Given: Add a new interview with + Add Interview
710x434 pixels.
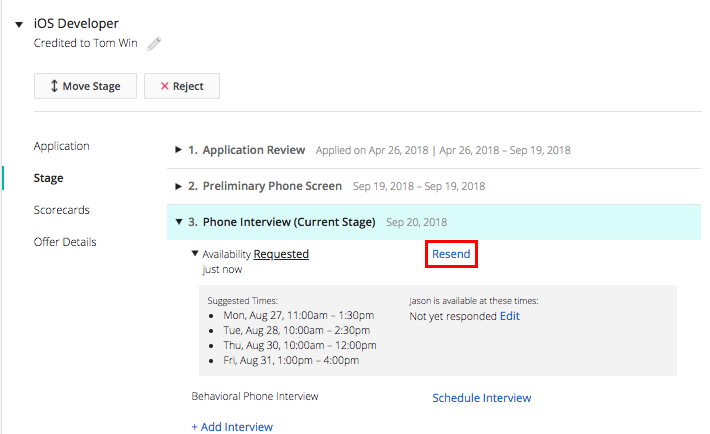Looking at the screenshot, I should [x=232, y=427].
